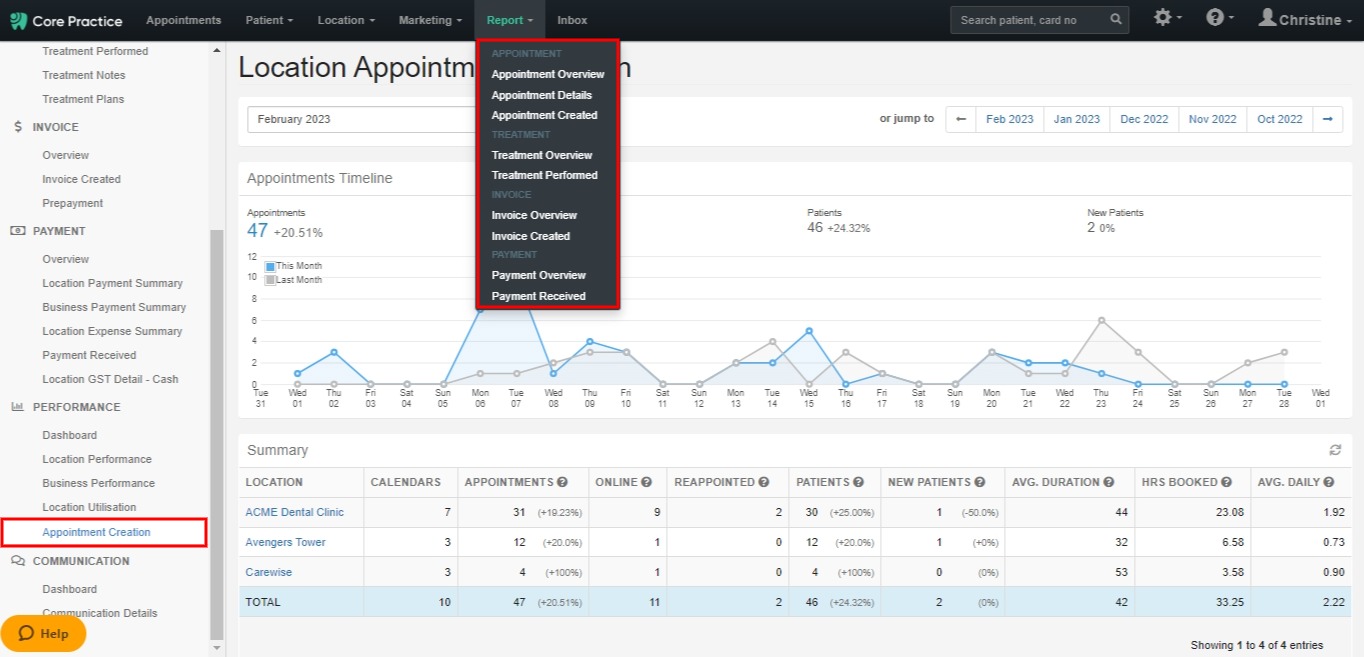The width and height of the screenshot is (1364, 657).
Task: Open the Marketing dropdown menu
Action: click(429, 20)
